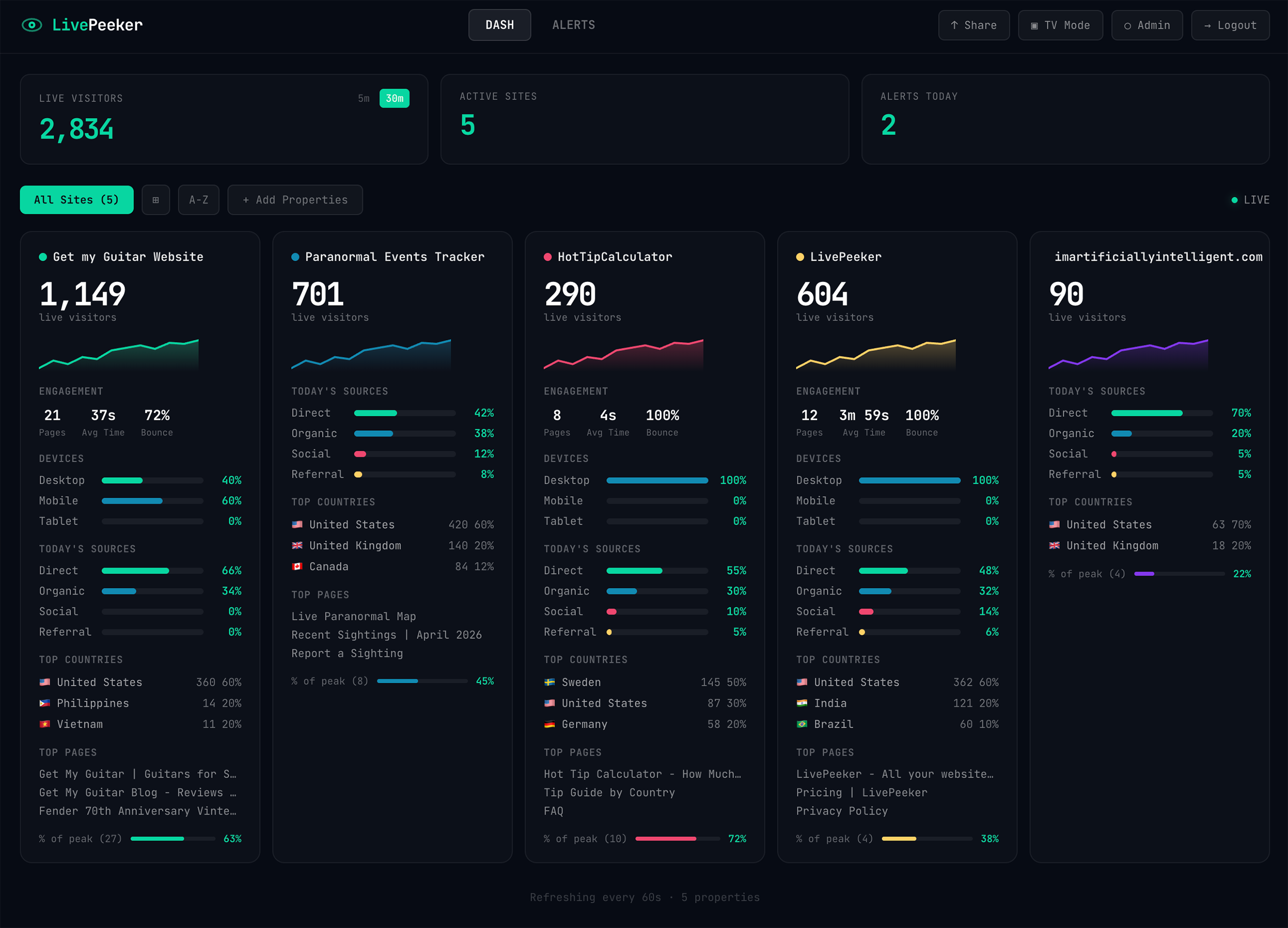Click the Active Sites count 5

[467, 125]
